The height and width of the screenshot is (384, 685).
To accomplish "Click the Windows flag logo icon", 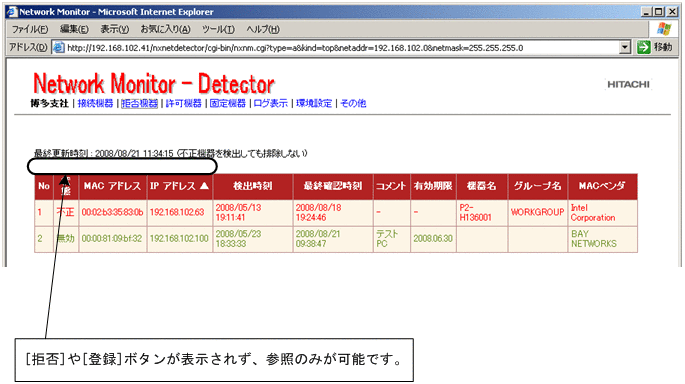I will pos(664,29).
